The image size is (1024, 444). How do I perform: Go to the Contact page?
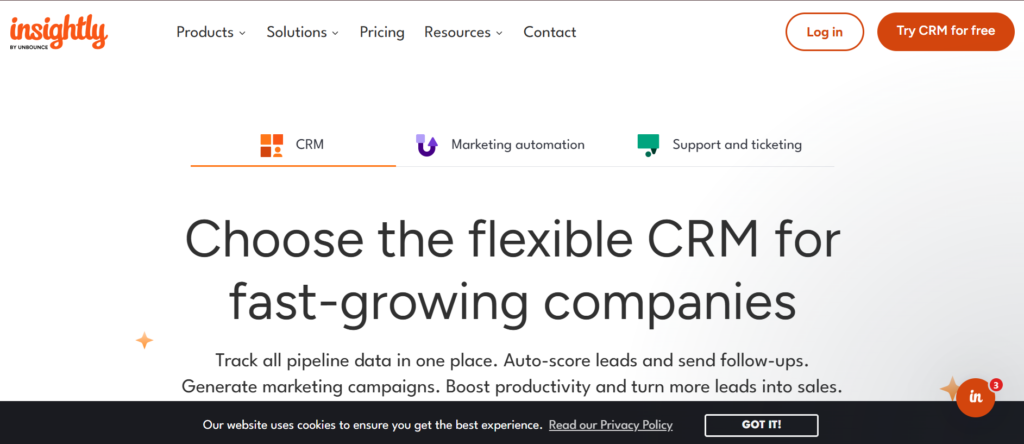click(x=550, y=32)
